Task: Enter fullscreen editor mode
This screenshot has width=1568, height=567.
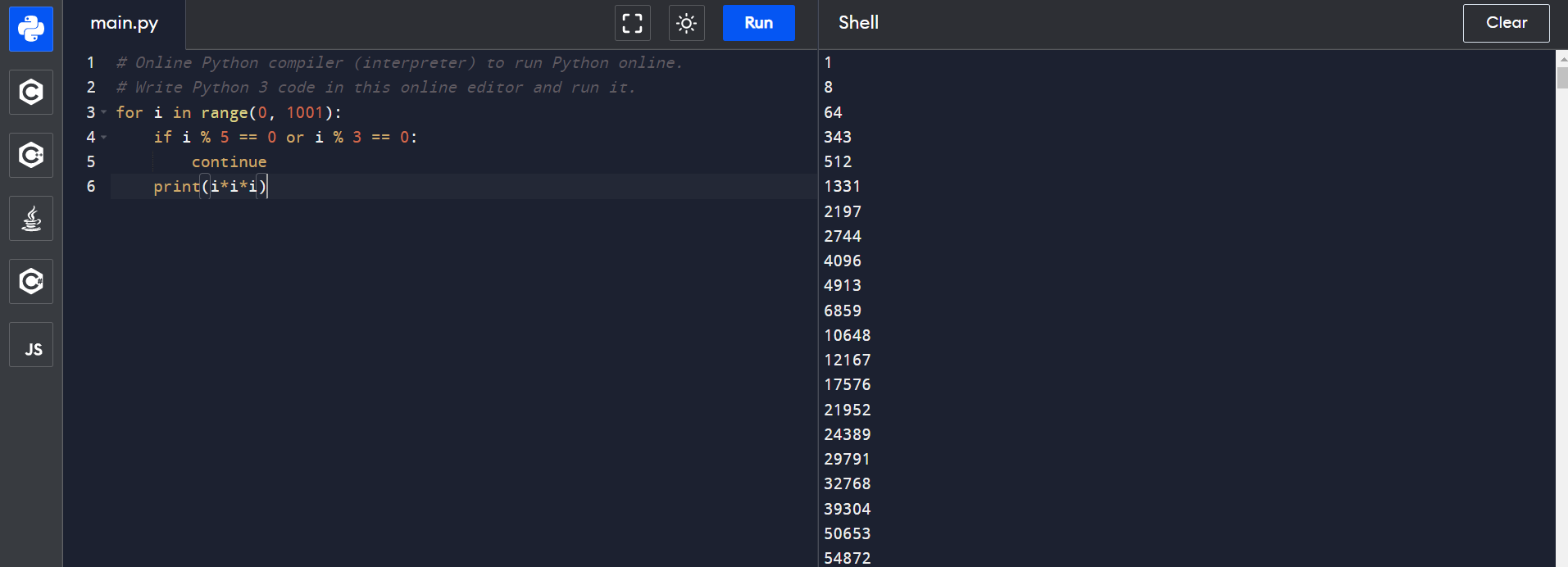Action: (x=632, y=23)
